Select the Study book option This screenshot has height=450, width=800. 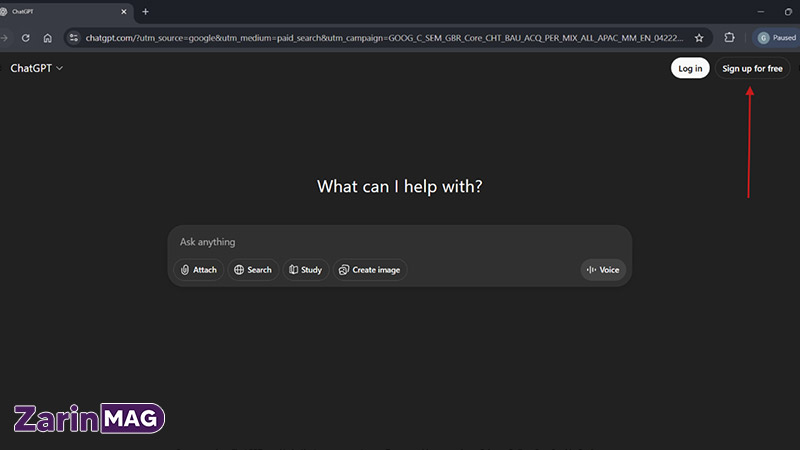click(306, 270)
